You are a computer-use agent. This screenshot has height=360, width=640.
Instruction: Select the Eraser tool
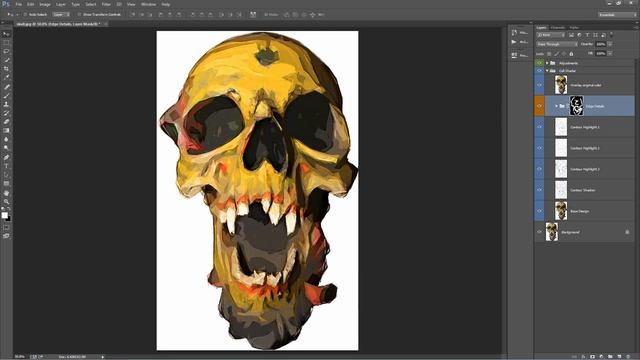tap(6, 122)
